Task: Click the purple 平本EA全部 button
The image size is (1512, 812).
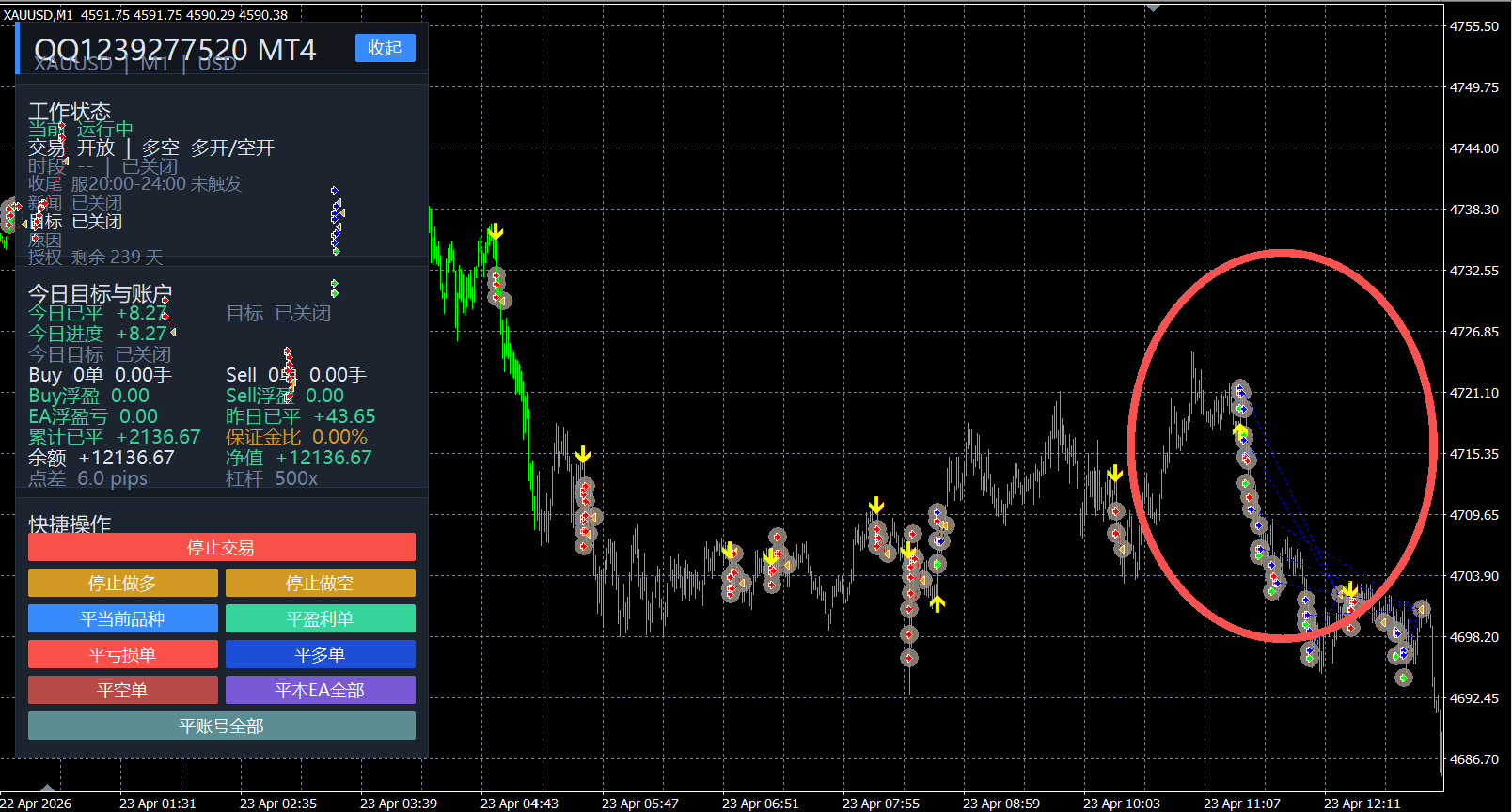Action: [320, 691]
